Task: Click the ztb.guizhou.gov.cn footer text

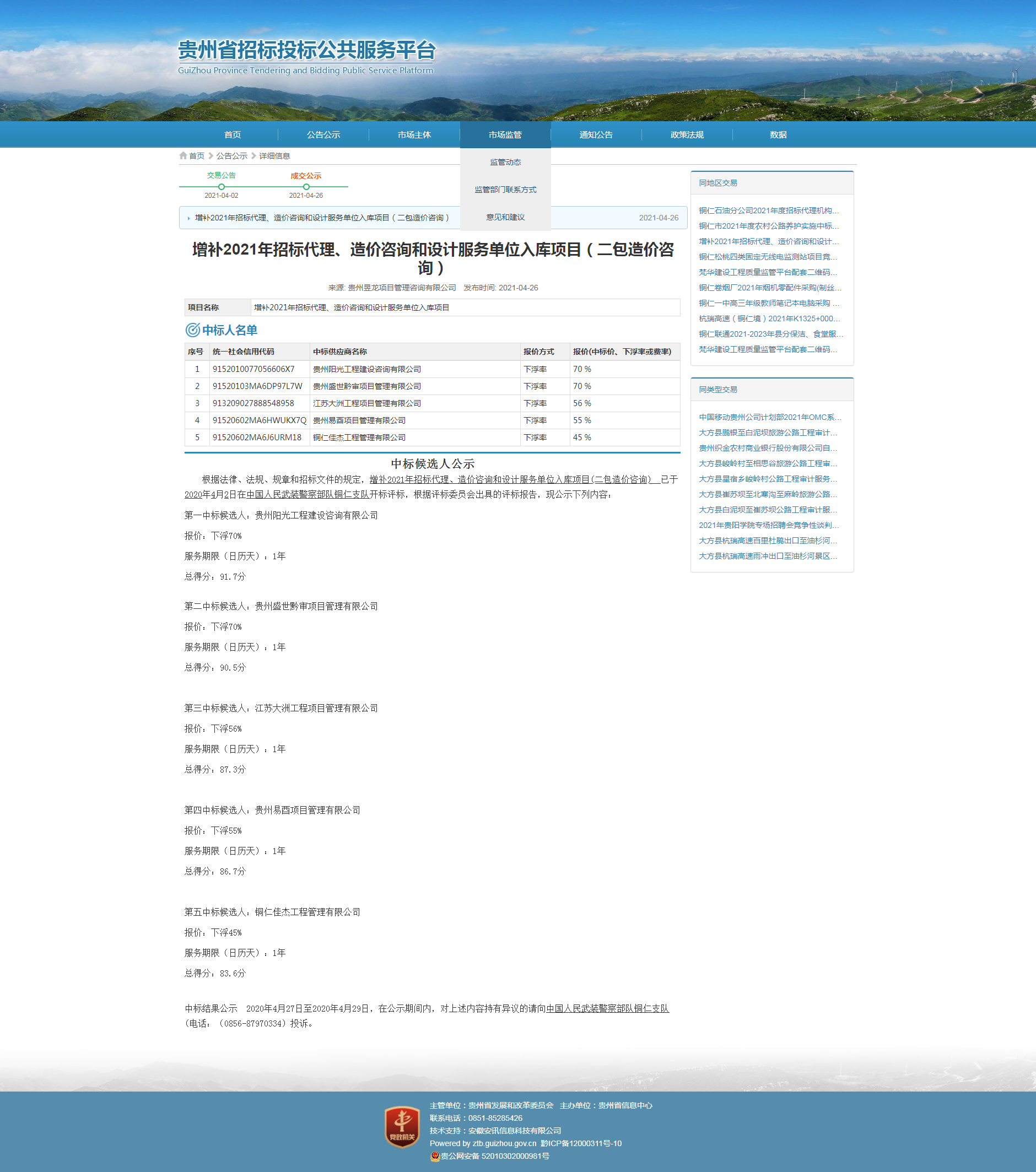Action: click(x=504, y=1143)
